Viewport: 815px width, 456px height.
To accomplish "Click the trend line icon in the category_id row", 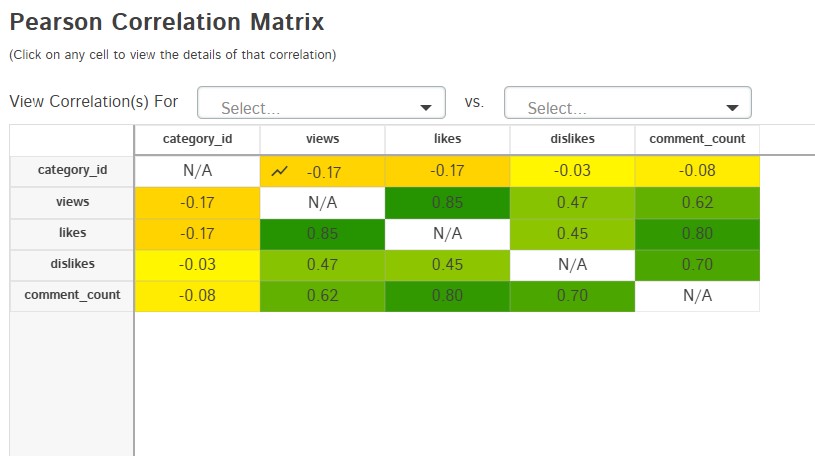I will [x=280, y=171].
